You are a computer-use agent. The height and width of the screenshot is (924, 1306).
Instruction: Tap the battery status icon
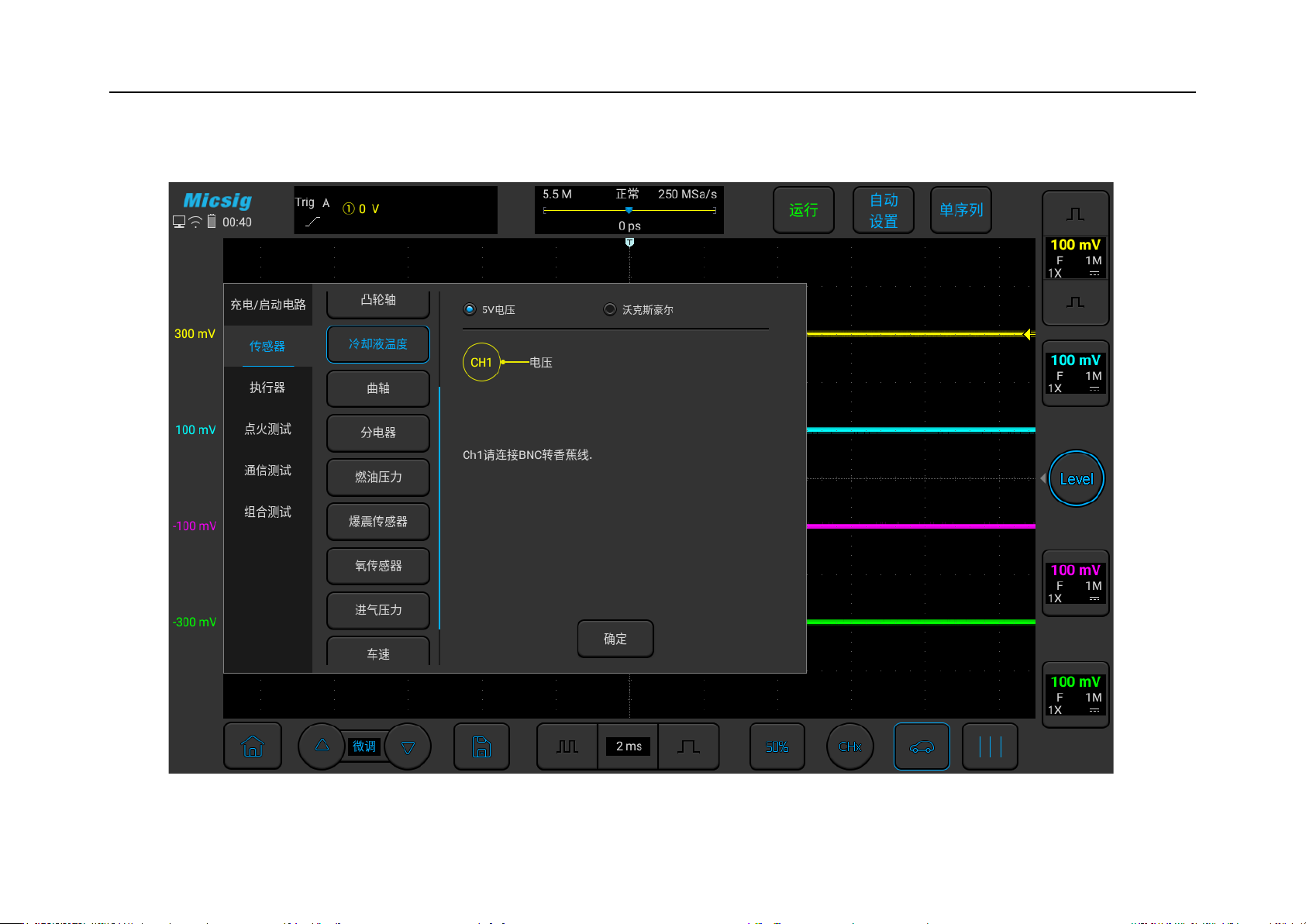pos(212,221)
